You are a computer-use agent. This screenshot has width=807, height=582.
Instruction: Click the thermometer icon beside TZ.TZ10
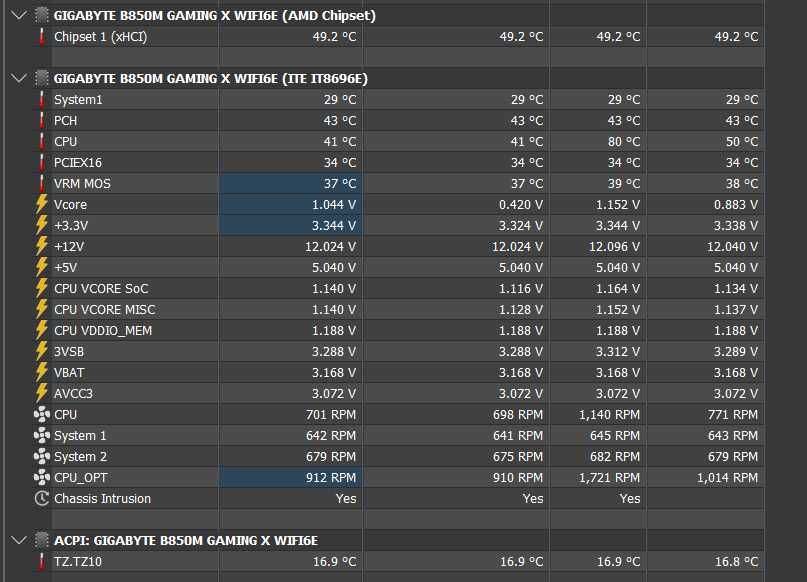(42, 562)
